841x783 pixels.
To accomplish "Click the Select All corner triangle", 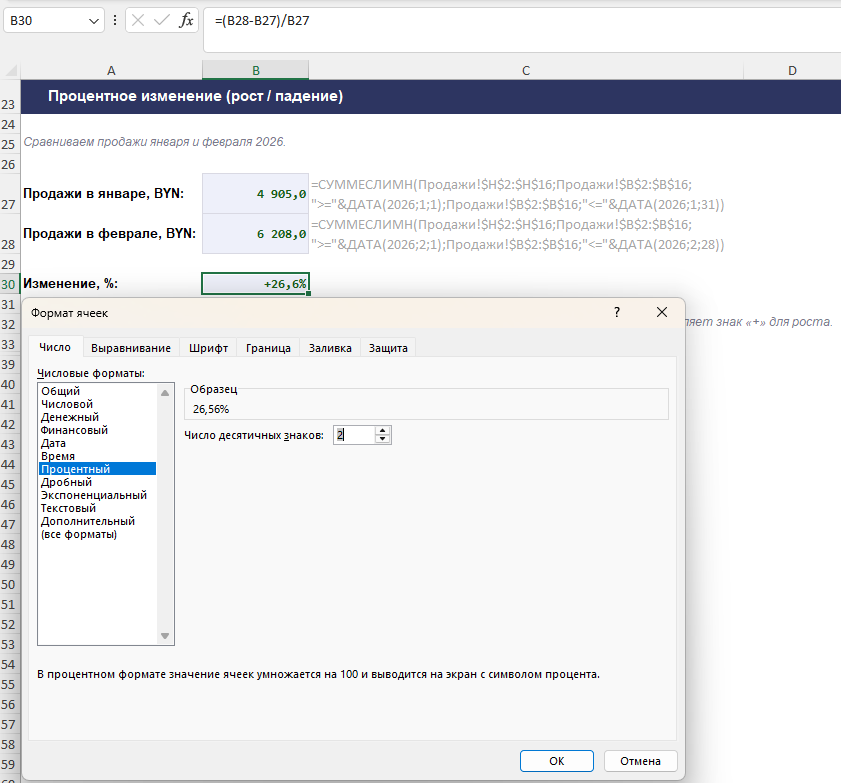I will click(11, 70).
